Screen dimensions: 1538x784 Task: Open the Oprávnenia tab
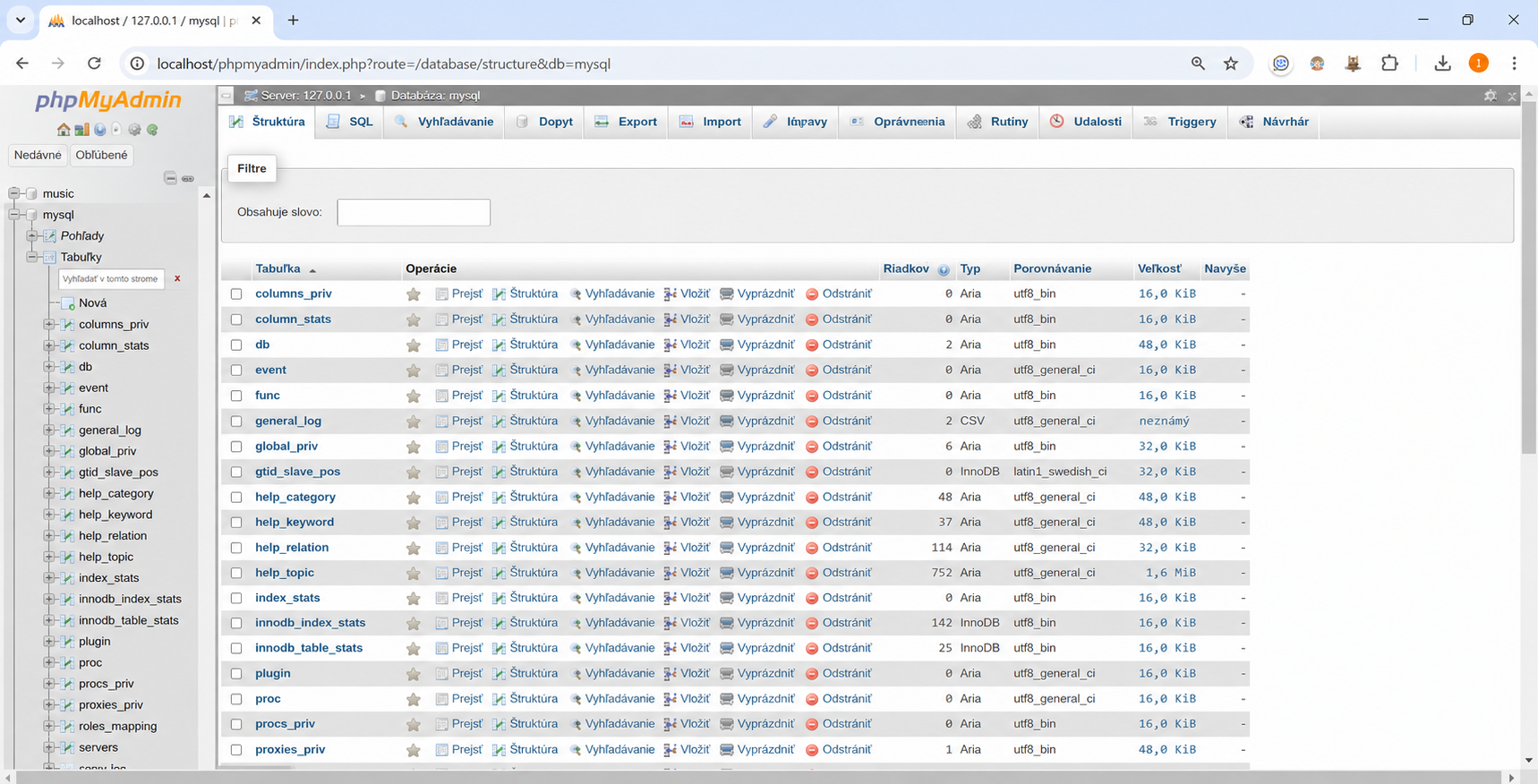898,122
